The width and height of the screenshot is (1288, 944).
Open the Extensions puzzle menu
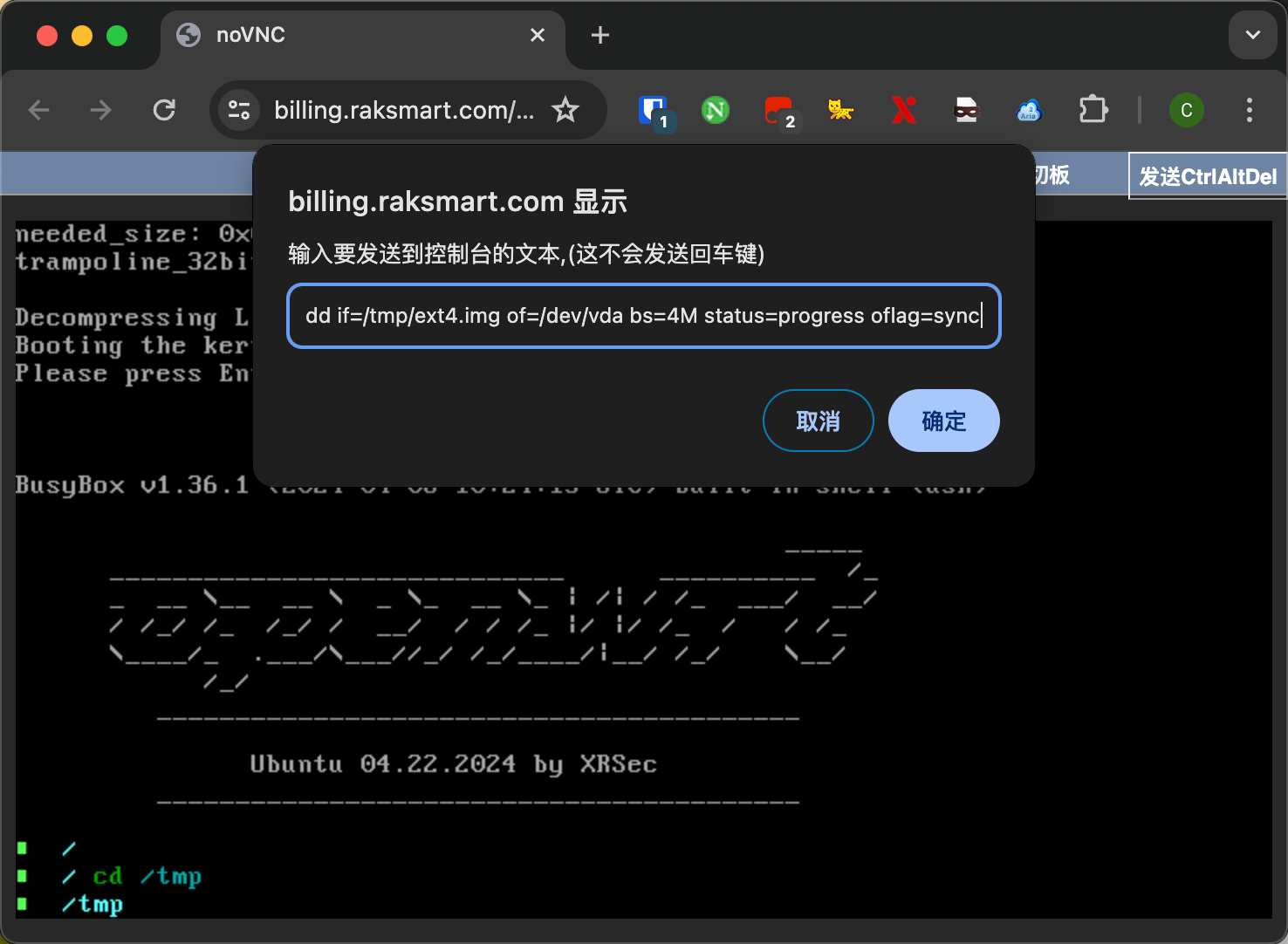[x=1093, y=110]
